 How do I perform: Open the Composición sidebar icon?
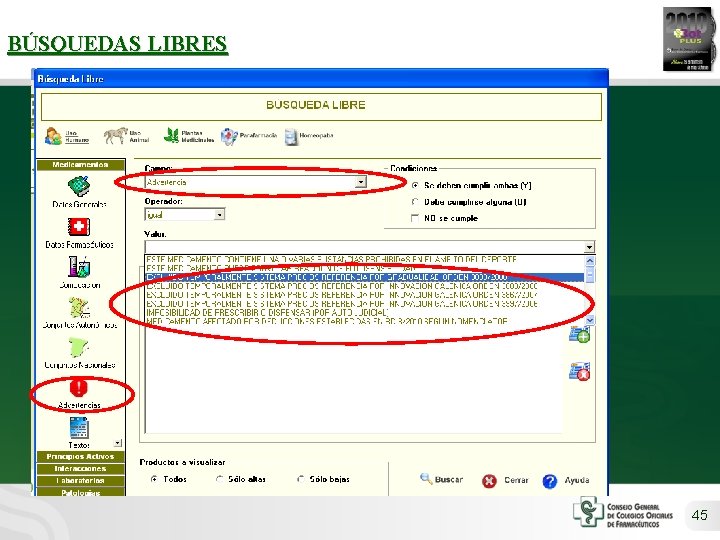[x=79, y=267]
